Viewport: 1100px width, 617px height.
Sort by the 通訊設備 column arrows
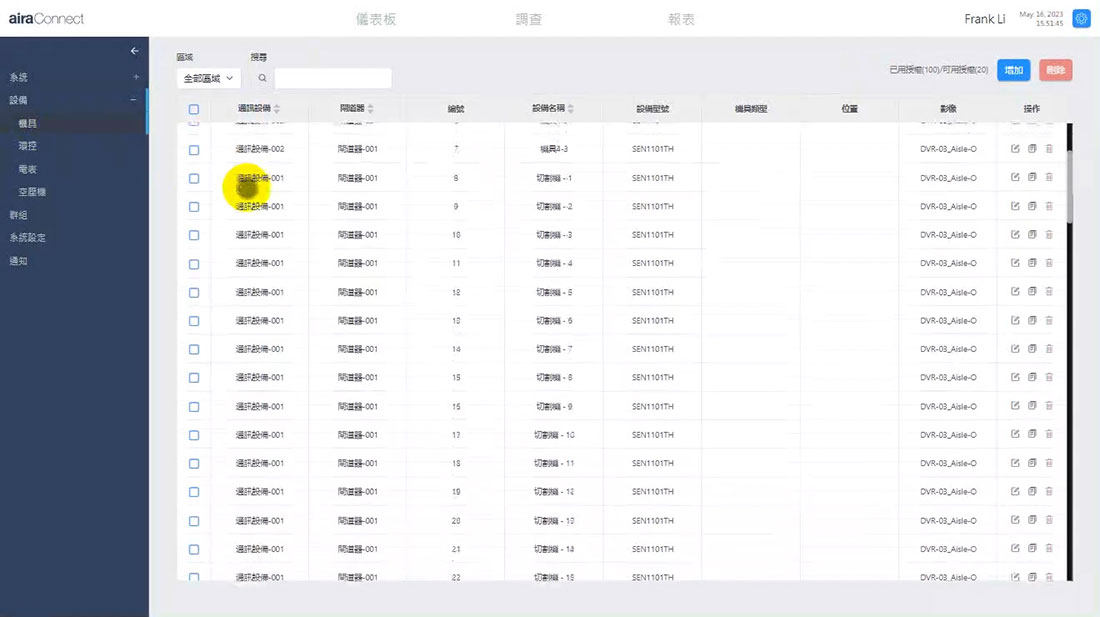click(x=277, y=109)
